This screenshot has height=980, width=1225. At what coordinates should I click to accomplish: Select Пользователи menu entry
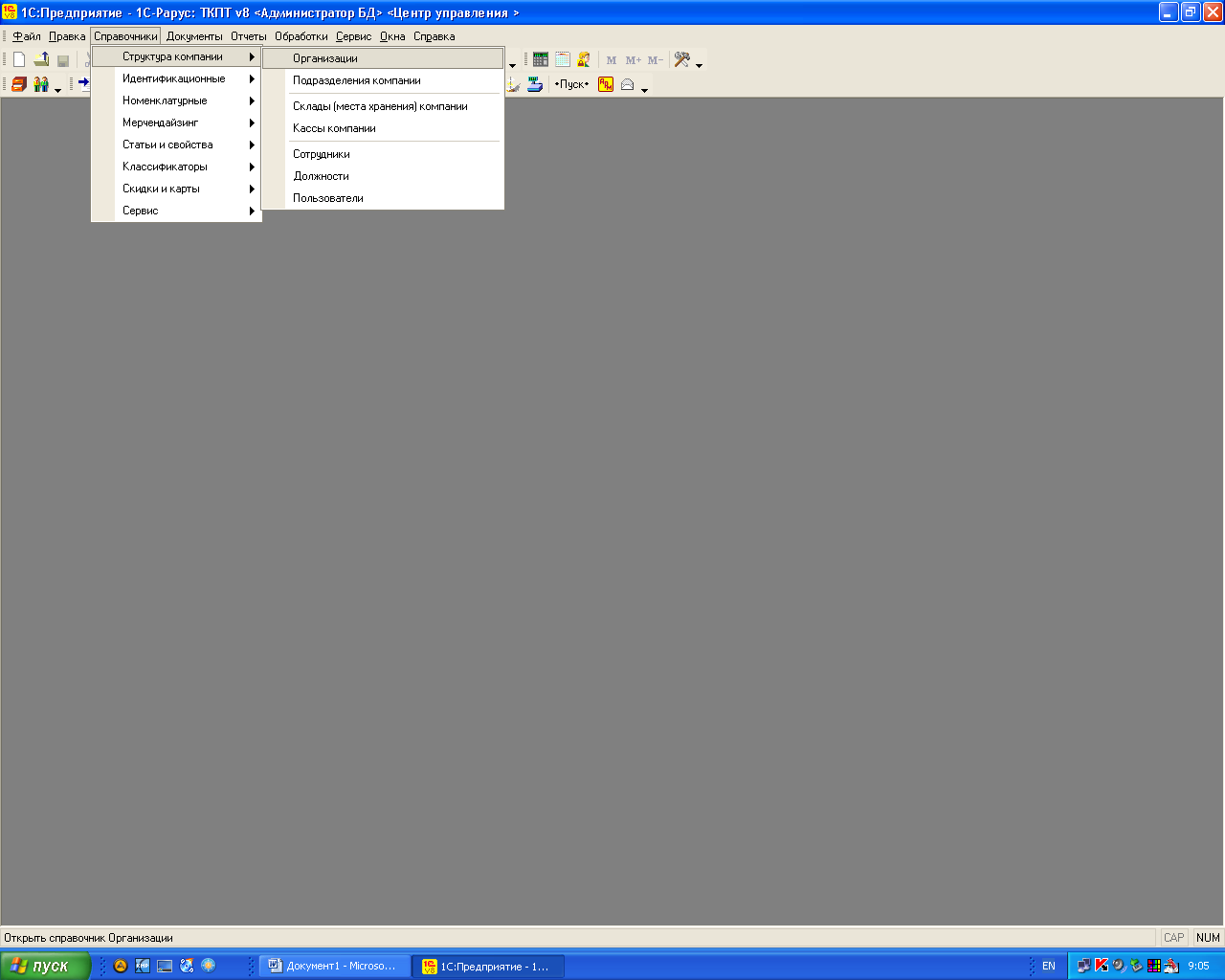383,198
